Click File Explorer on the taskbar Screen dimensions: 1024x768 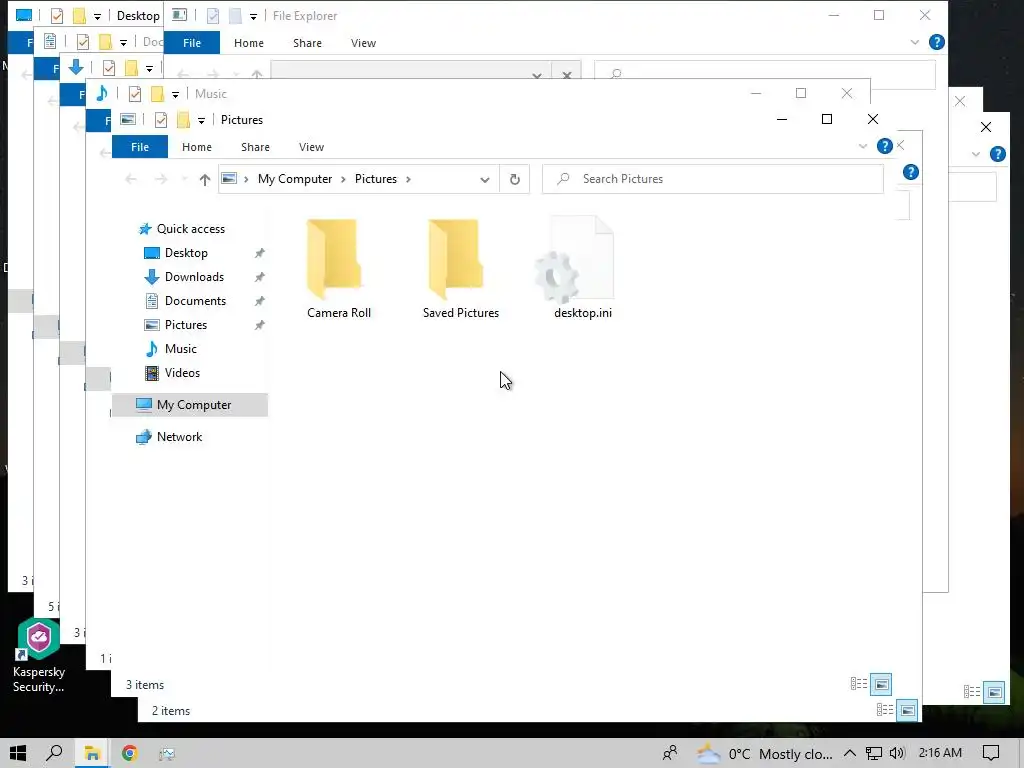[92, 753]
